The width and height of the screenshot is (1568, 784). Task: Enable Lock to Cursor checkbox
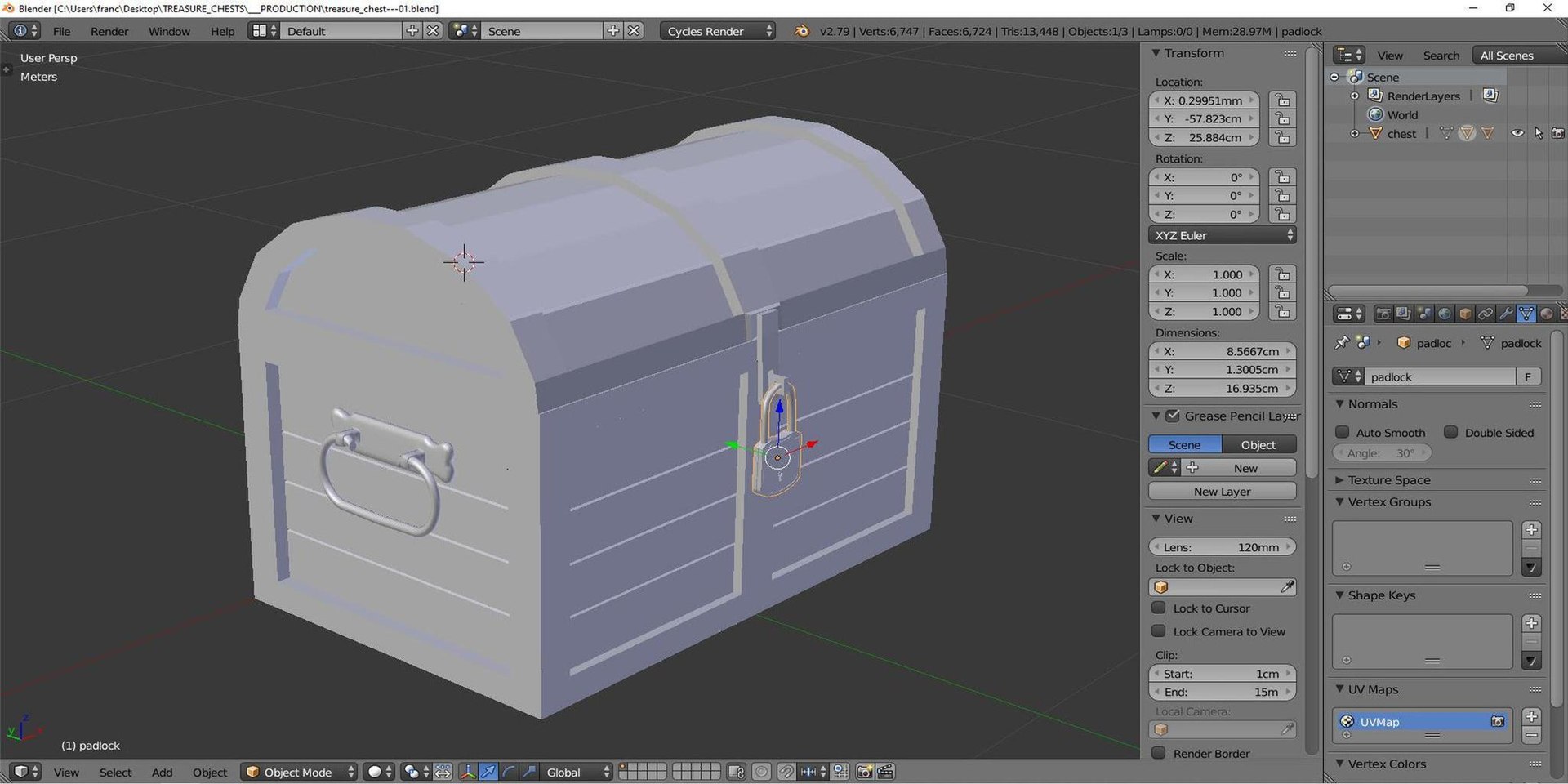pos(1158,608)
